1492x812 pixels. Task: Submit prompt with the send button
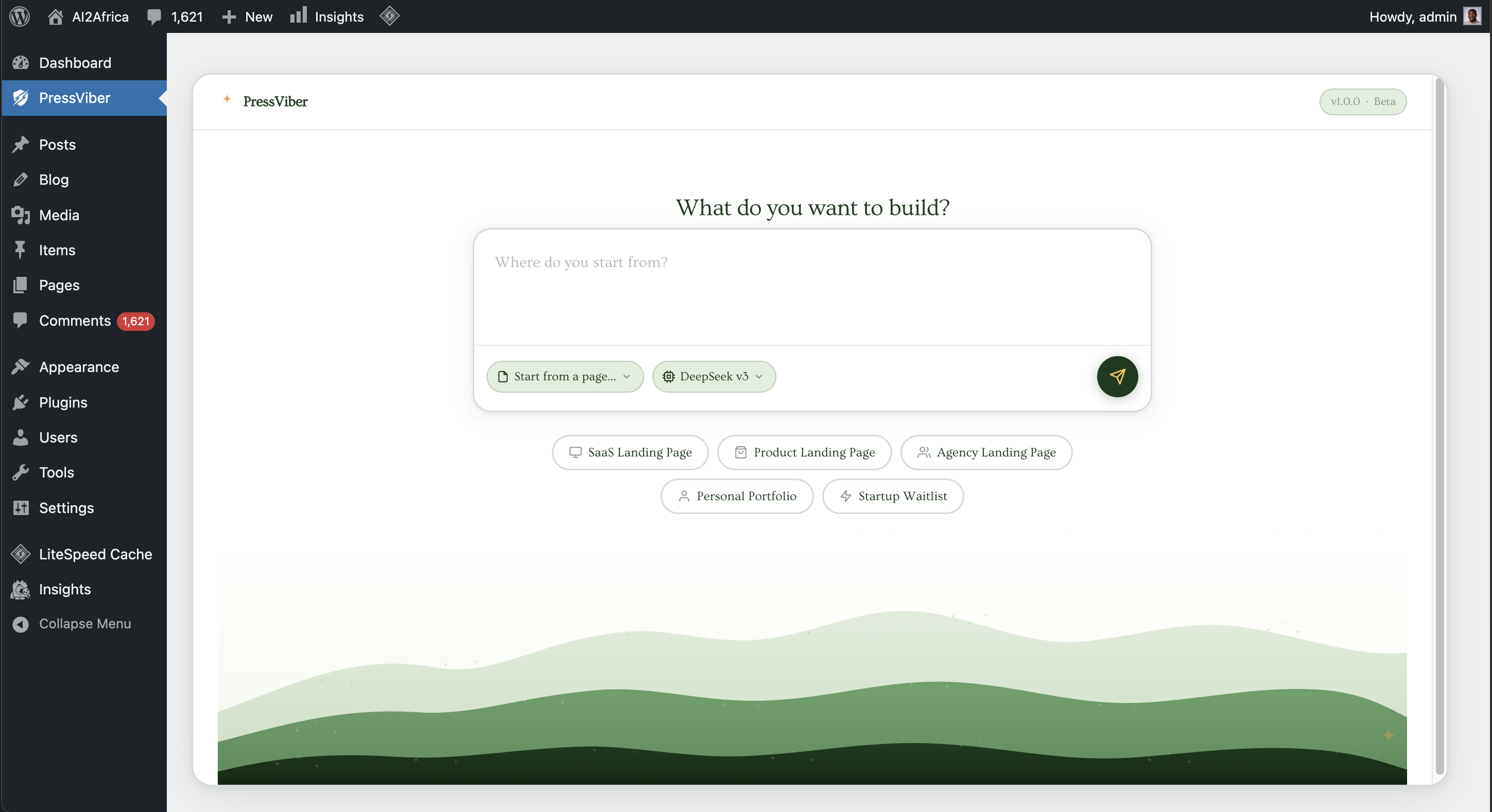pyautogui.click(x=1117, y=376)
